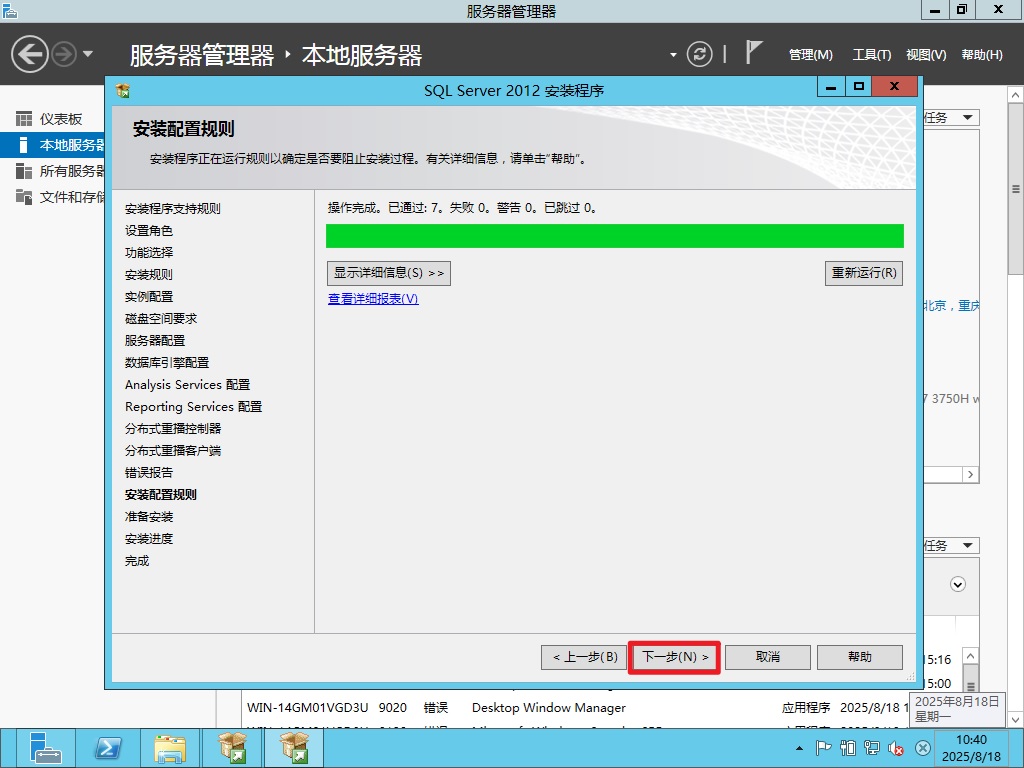Image resolution: width=1024 pixels, height=768 pixels.
Task: Click network tray icon
Action: [872, 748]
